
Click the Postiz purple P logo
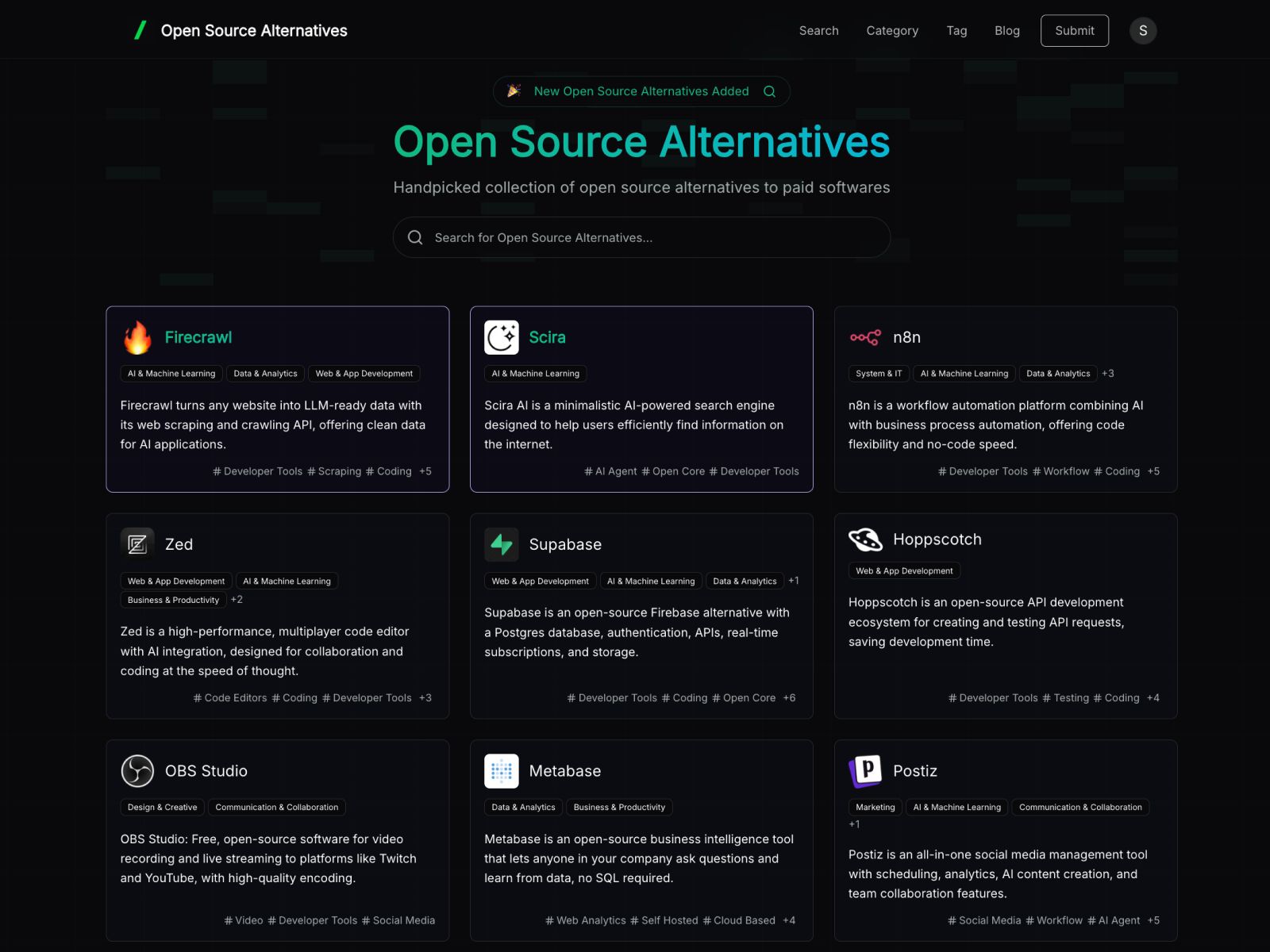coord(867,770)
